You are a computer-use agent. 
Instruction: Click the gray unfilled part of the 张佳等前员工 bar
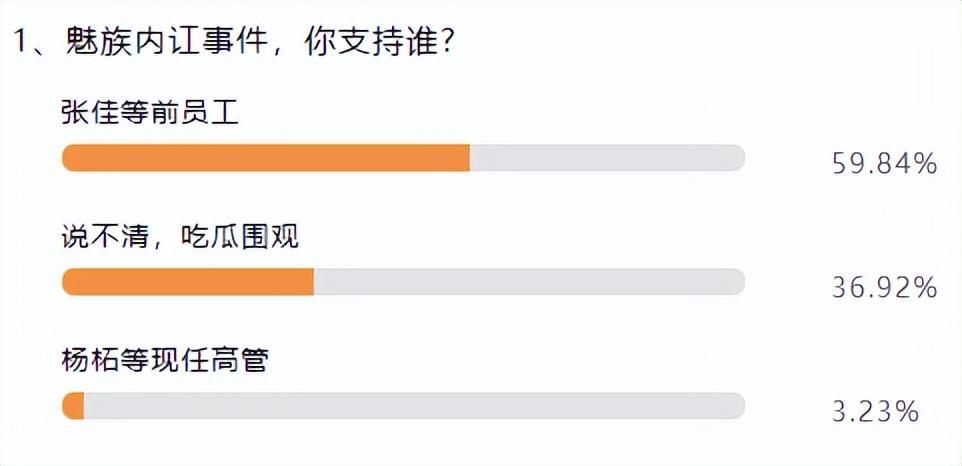(607, 158)
